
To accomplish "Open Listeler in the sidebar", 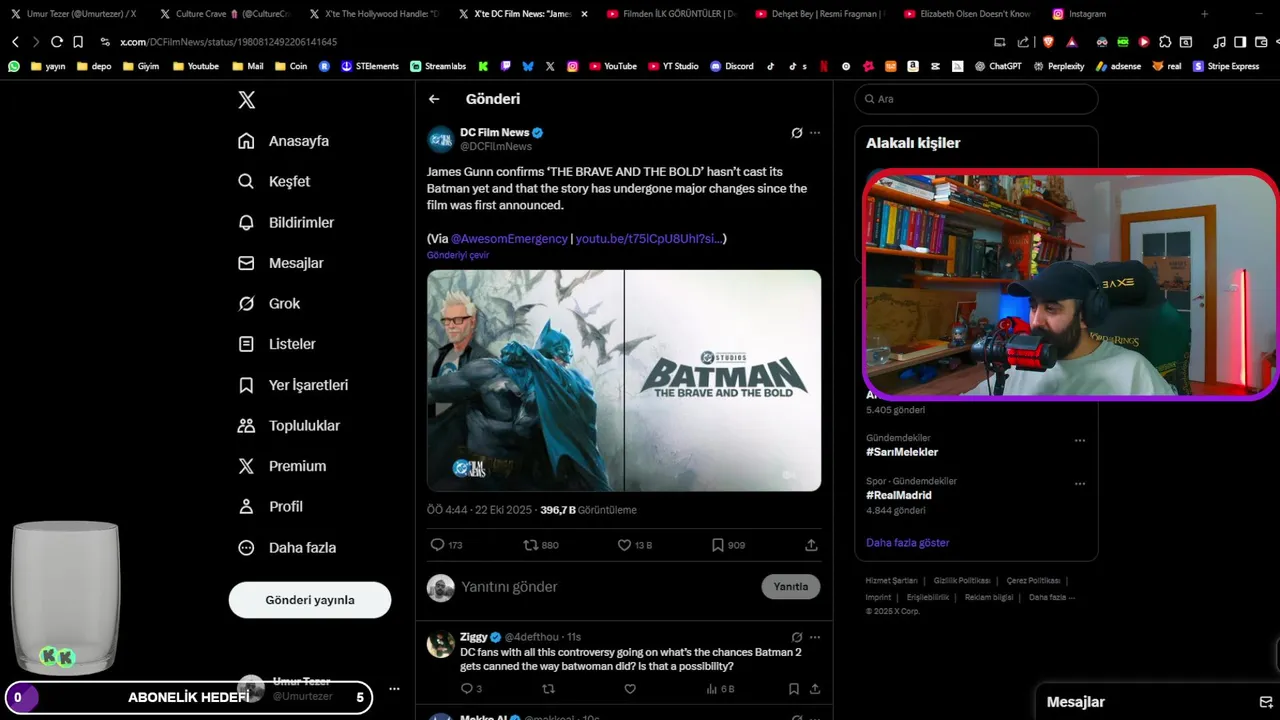I will coord(277,344).
